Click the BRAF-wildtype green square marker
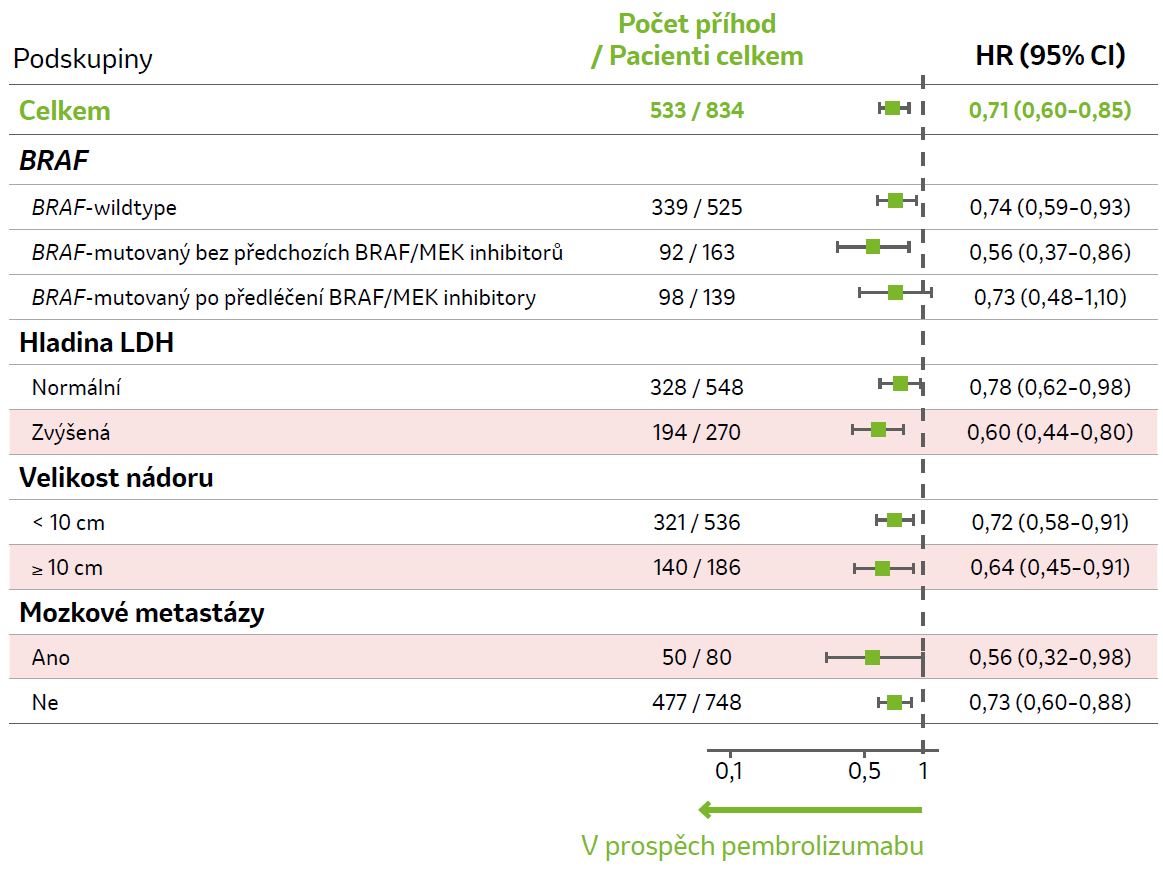 point(895,201)
